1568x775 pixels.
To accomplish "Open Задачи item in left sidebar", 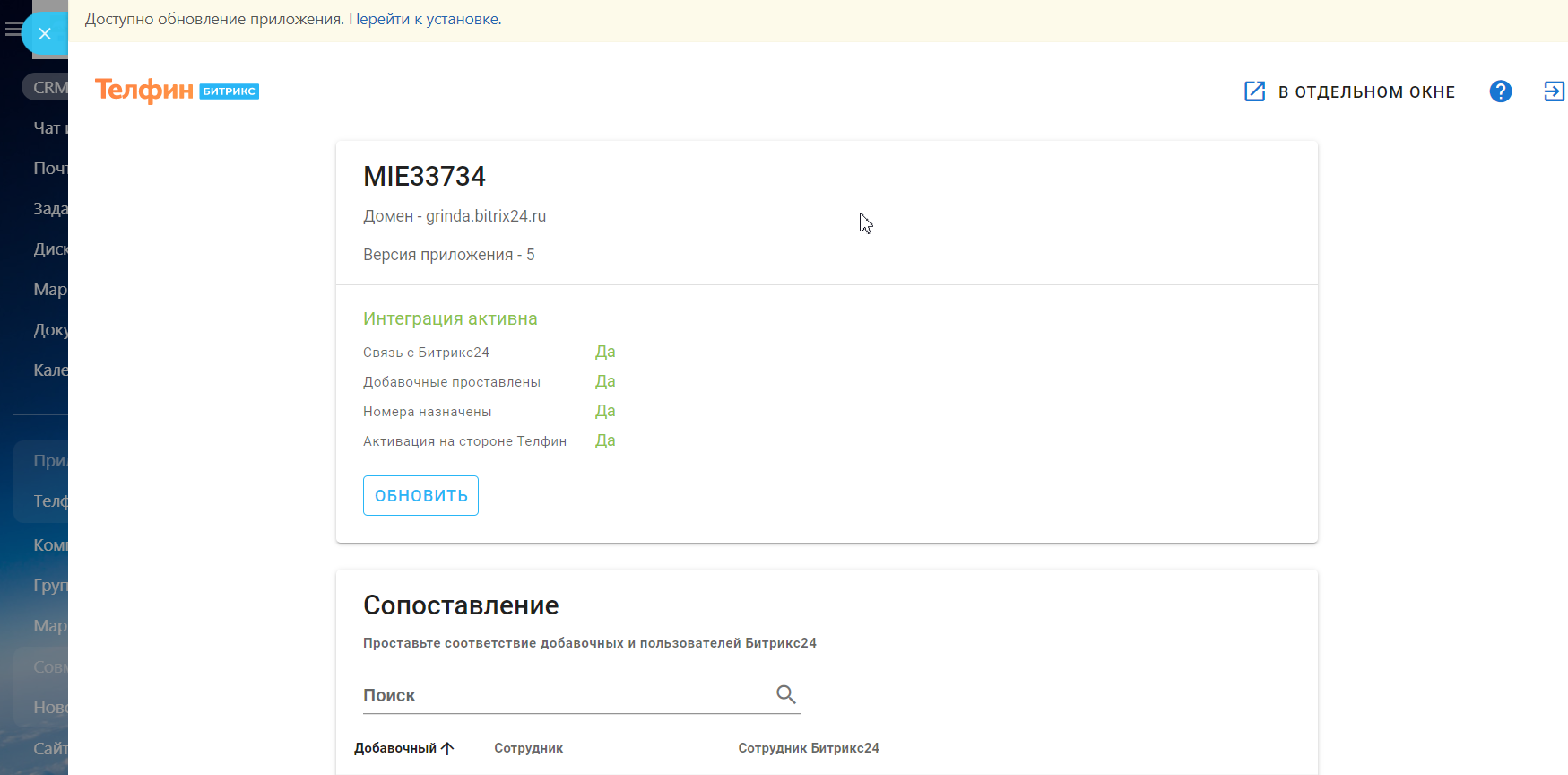I will (x=49, y=209).
